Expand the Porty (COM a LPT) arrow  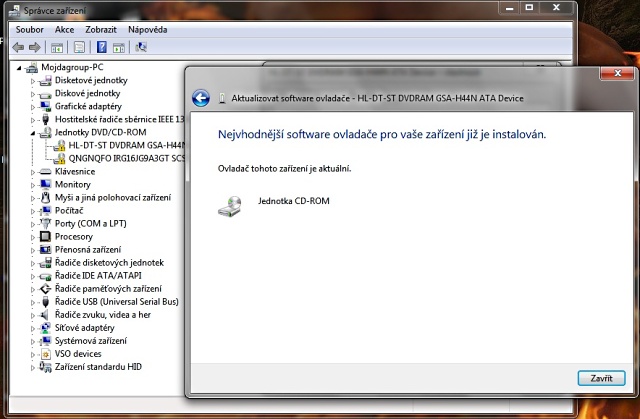pyautogui.click(x=33, y=224)
